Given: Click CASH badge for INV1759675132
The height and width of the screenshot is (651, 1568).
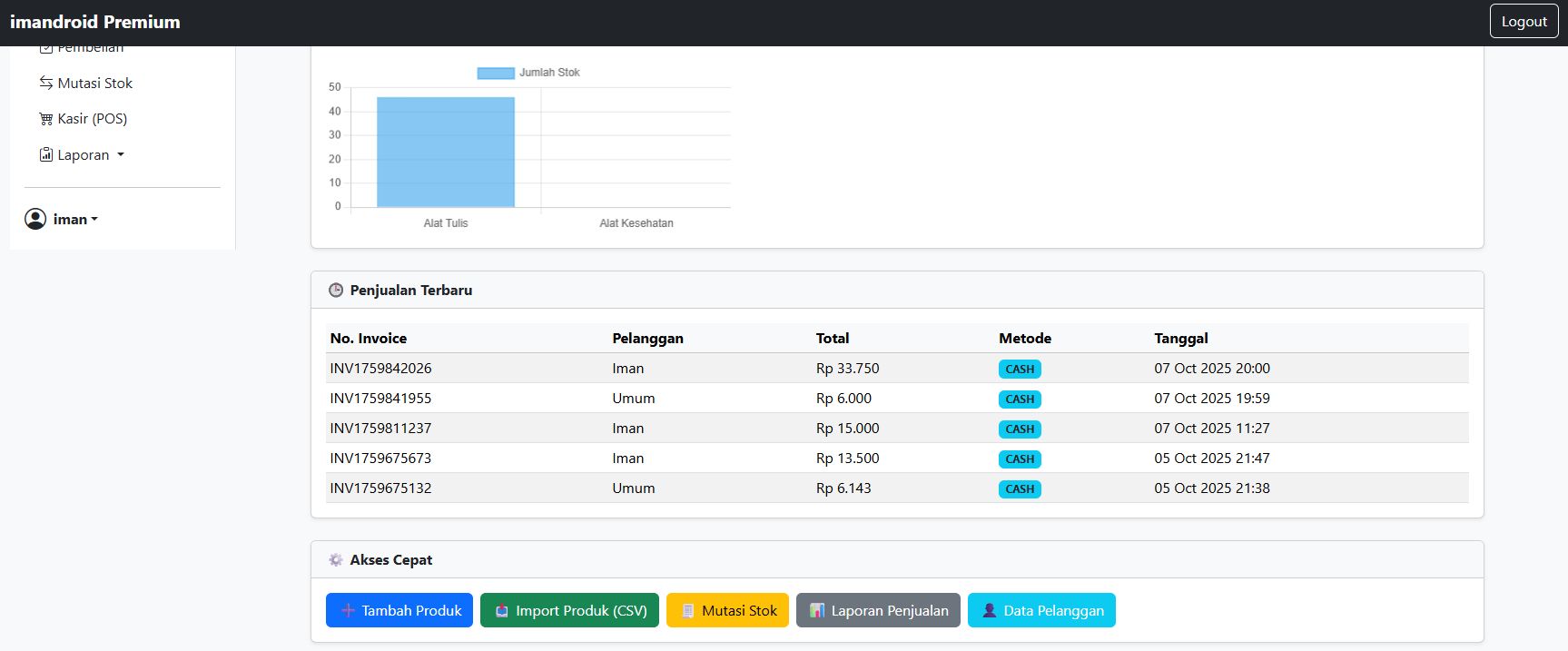Looking at the screenshot, I should 1020,489.
